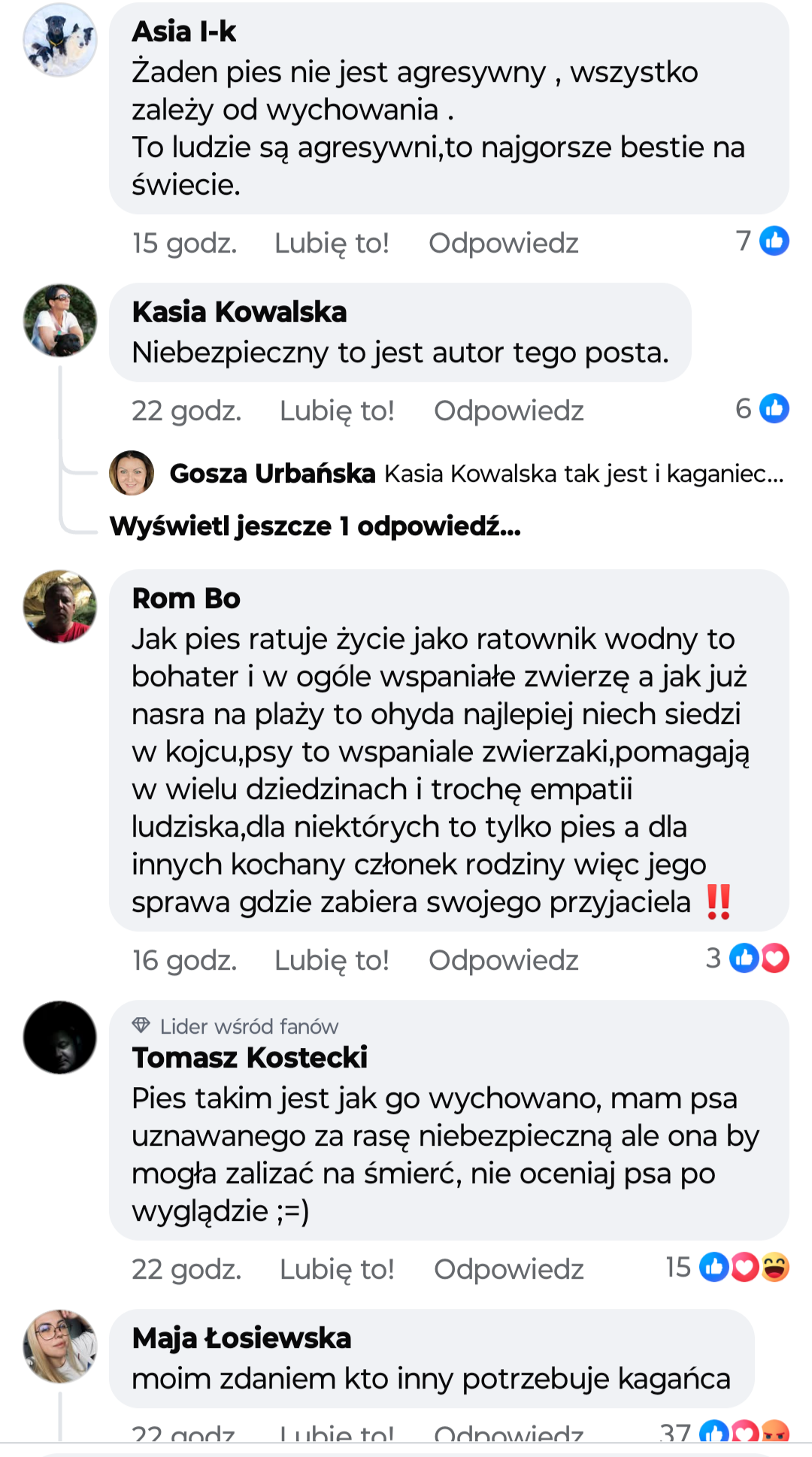Expand 'Wyświetl jeszcze 1 odpowiedź...' replies
Viewport: 812px width, 1457px height.
click(315, 526)
